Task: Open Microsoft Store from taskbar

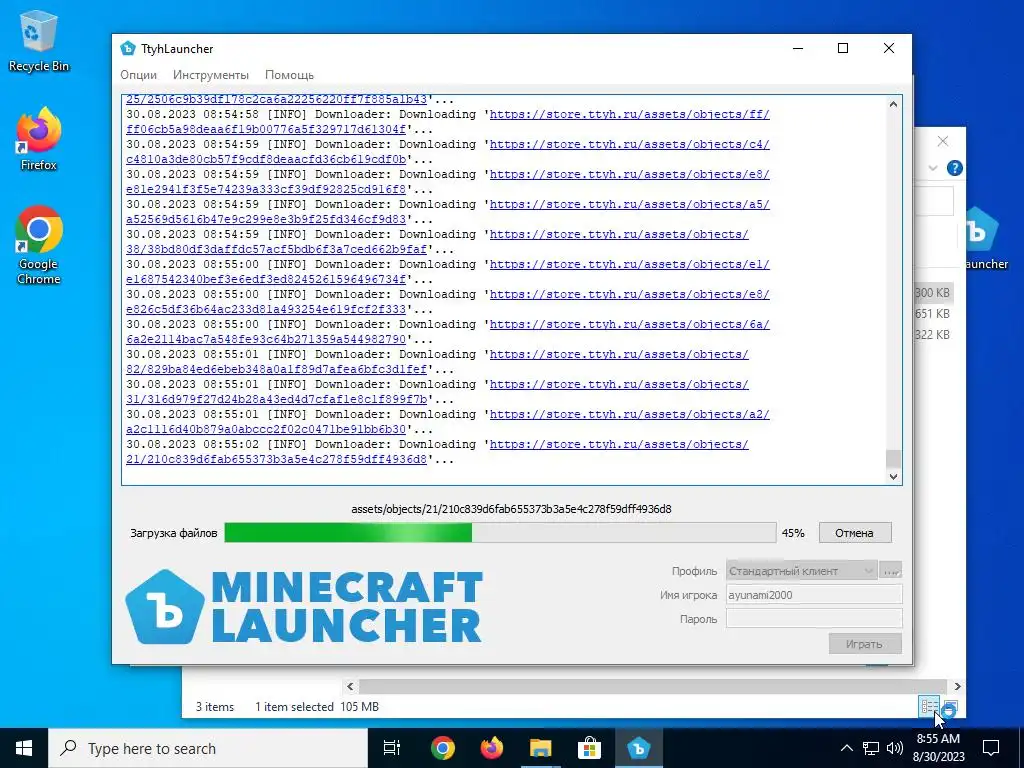Action: click(589, 748)
